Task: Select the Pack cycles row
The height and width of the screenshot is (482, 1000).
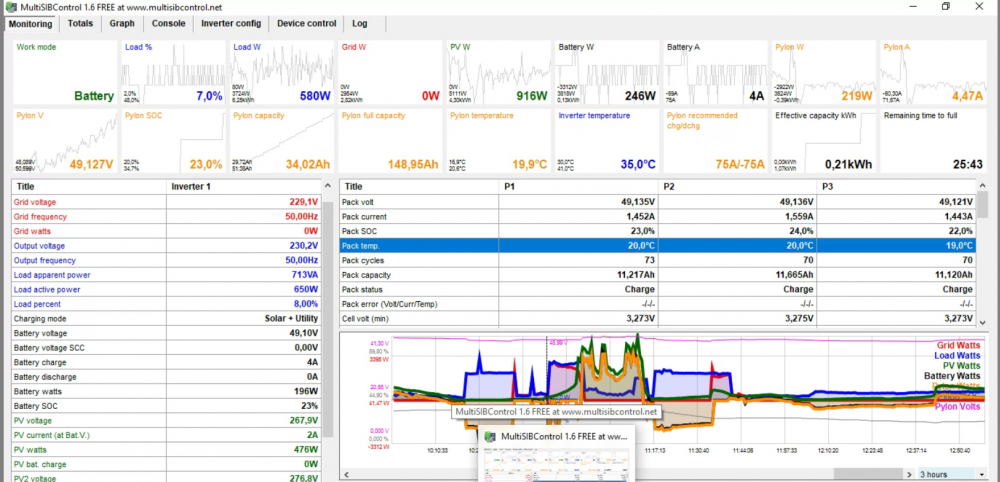Action: pos(658,260)
